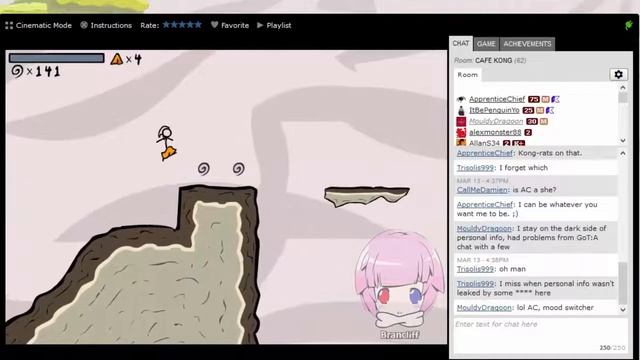
Task: Click MouldyDragoon's red avatar in the user list
Action: pos(461,121)
